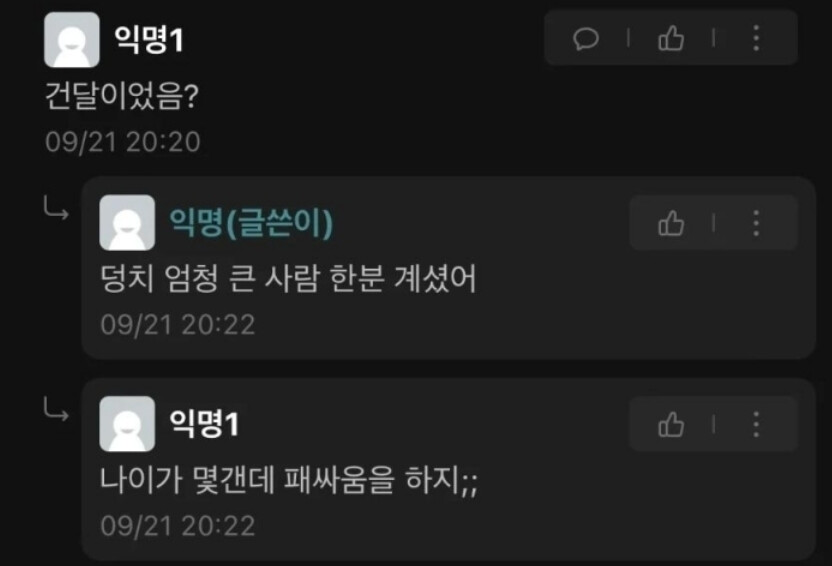Like the 익명(글쓴이) reply
The height and width of the screenshot is (566, 832).
coord(671,223)
